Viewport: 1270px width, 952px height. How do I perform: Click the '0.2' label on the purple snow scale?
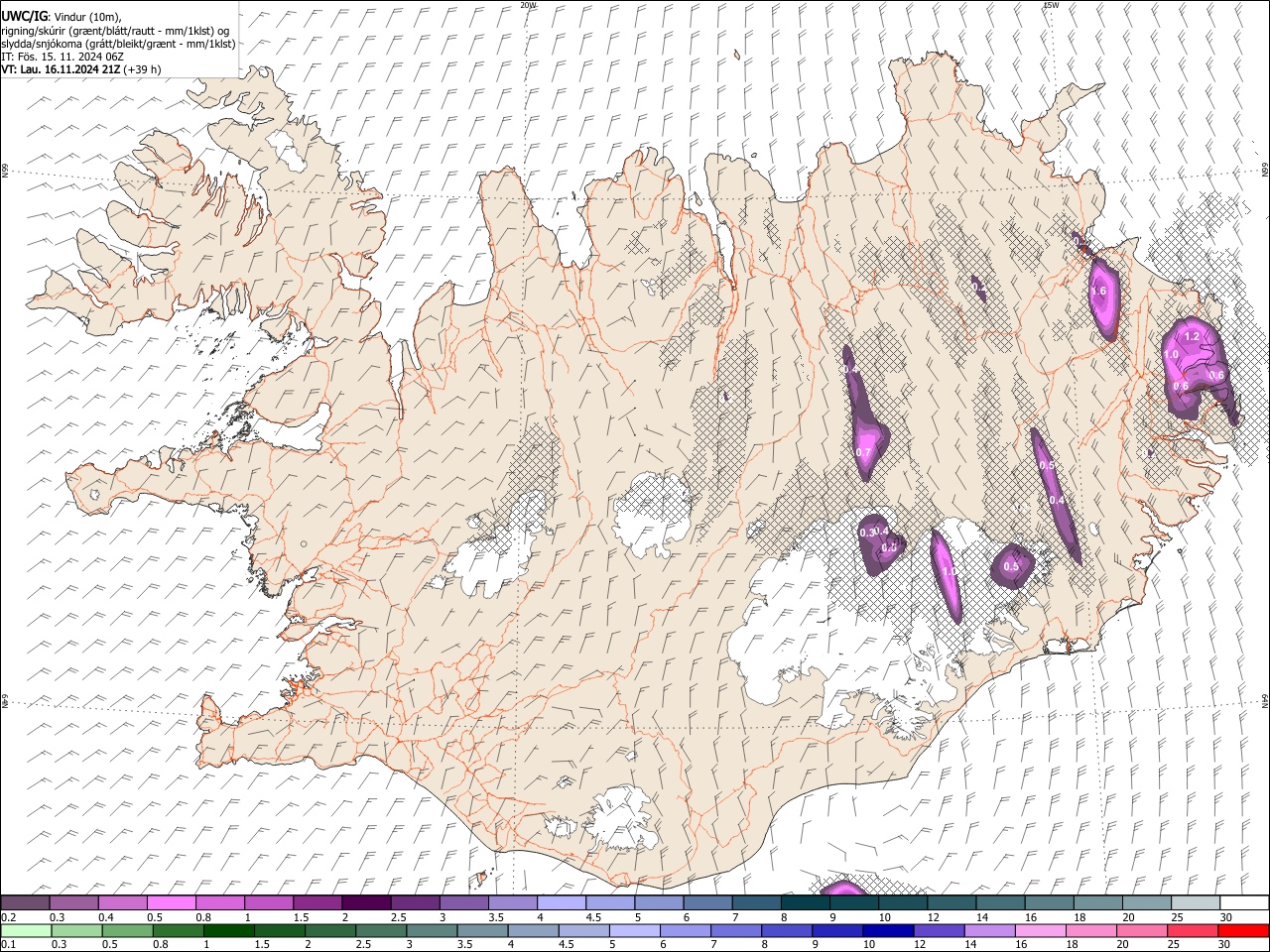[x=8, y=917]
